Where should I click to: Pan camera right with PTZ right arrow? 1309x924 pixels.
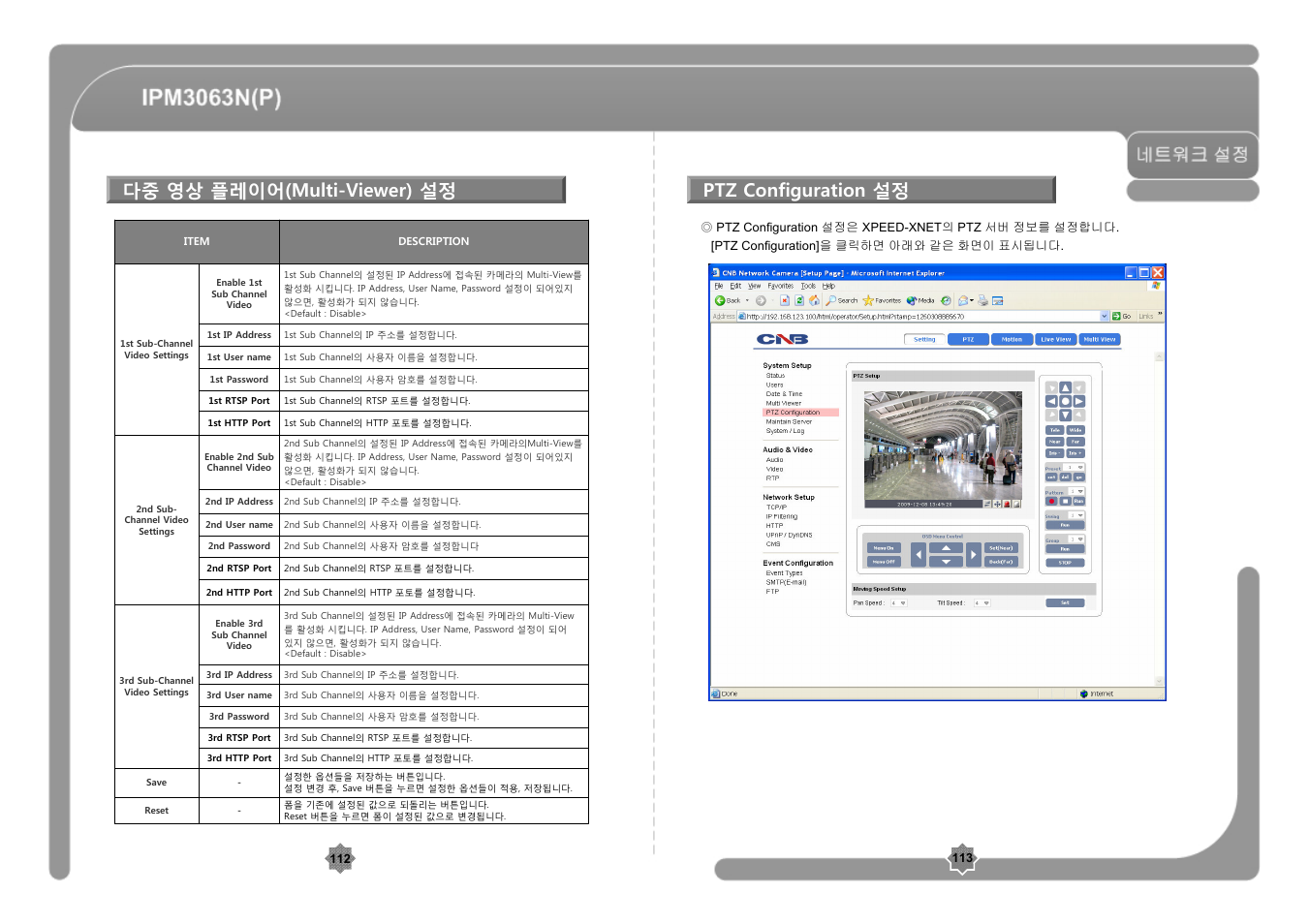point(1078,401)
